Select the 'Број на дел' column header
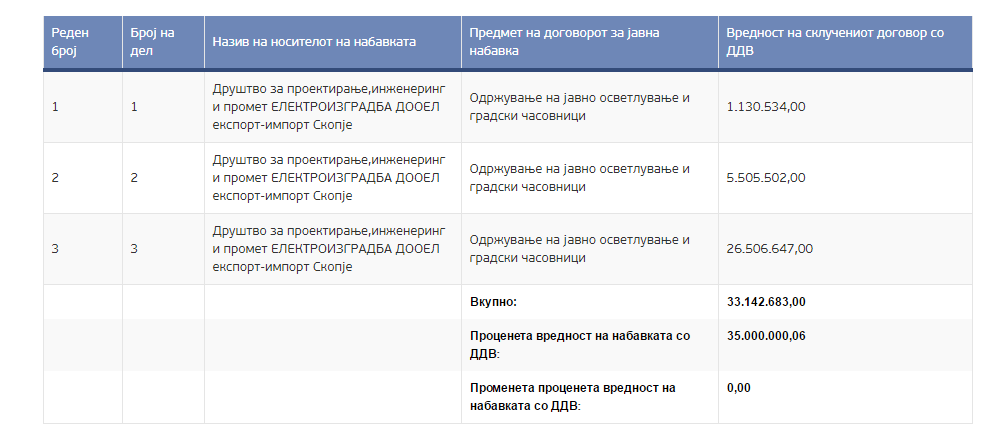981x426 pixels. (152, 41)
